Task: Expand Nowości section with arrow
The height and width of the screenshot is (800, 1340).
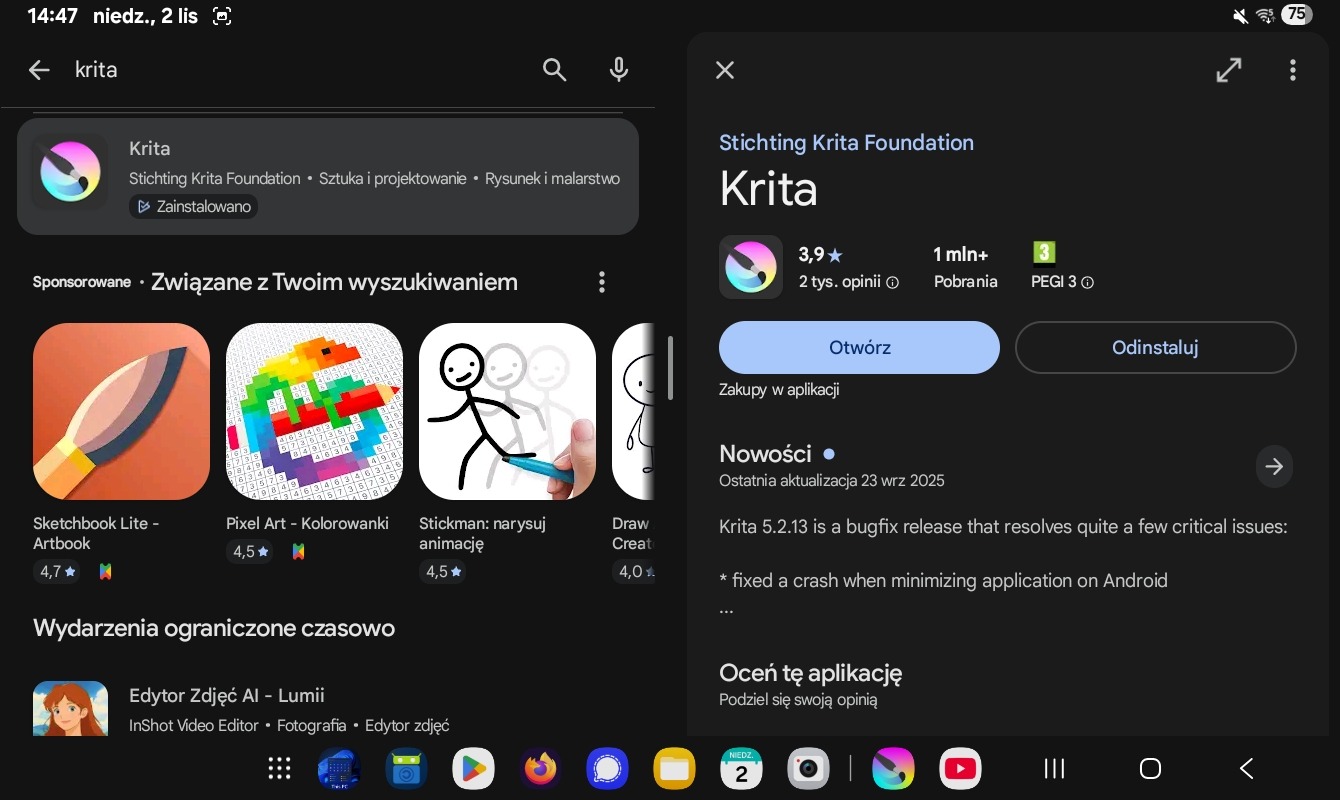Action: [x=1273, y=466]
